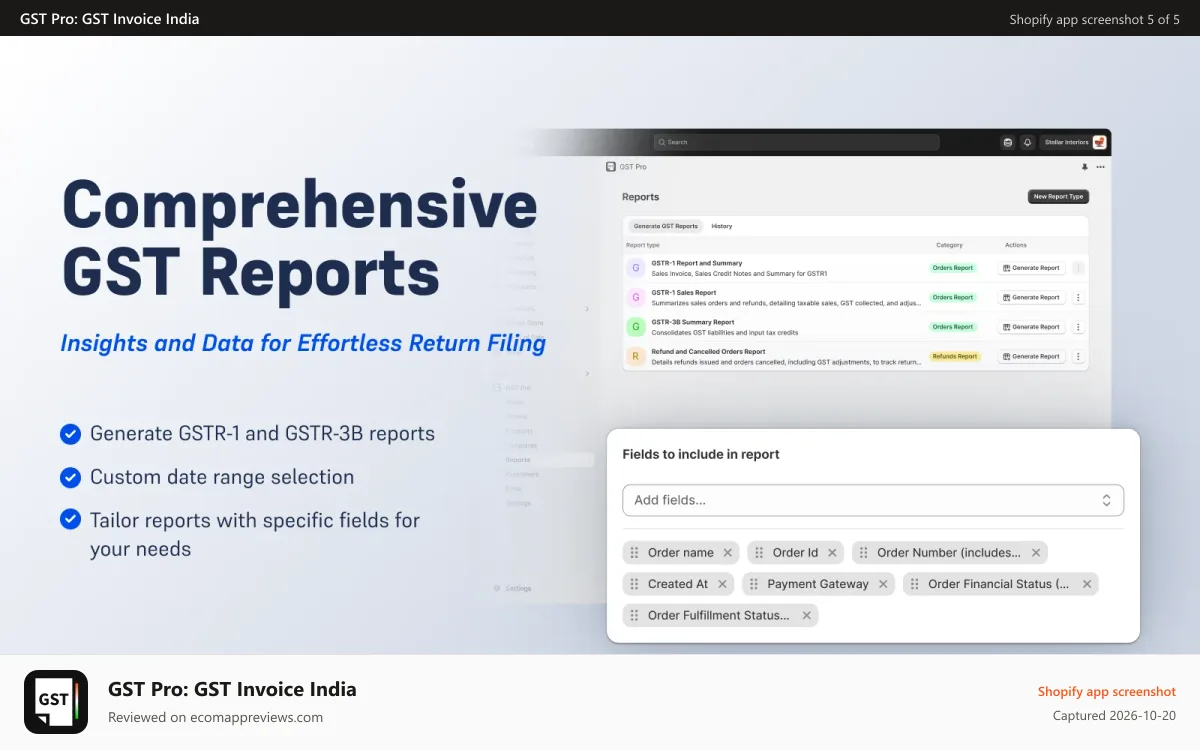Switch to the History tab
The image size is (1200, 750).
click(x=722, y=226)
